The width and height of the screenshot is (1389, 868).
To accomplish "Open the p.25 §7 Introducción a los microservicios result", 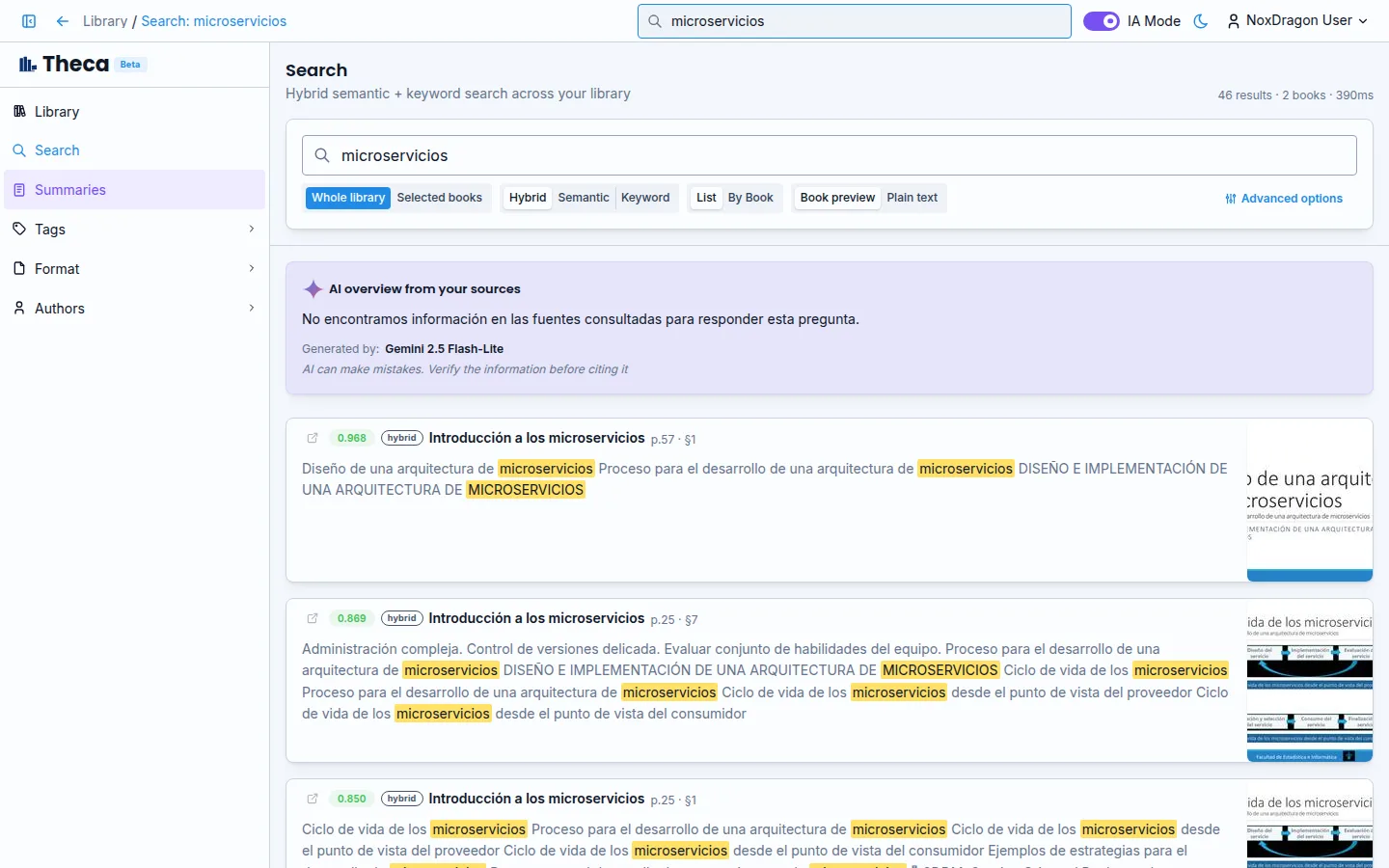I will tap(536, 618).
